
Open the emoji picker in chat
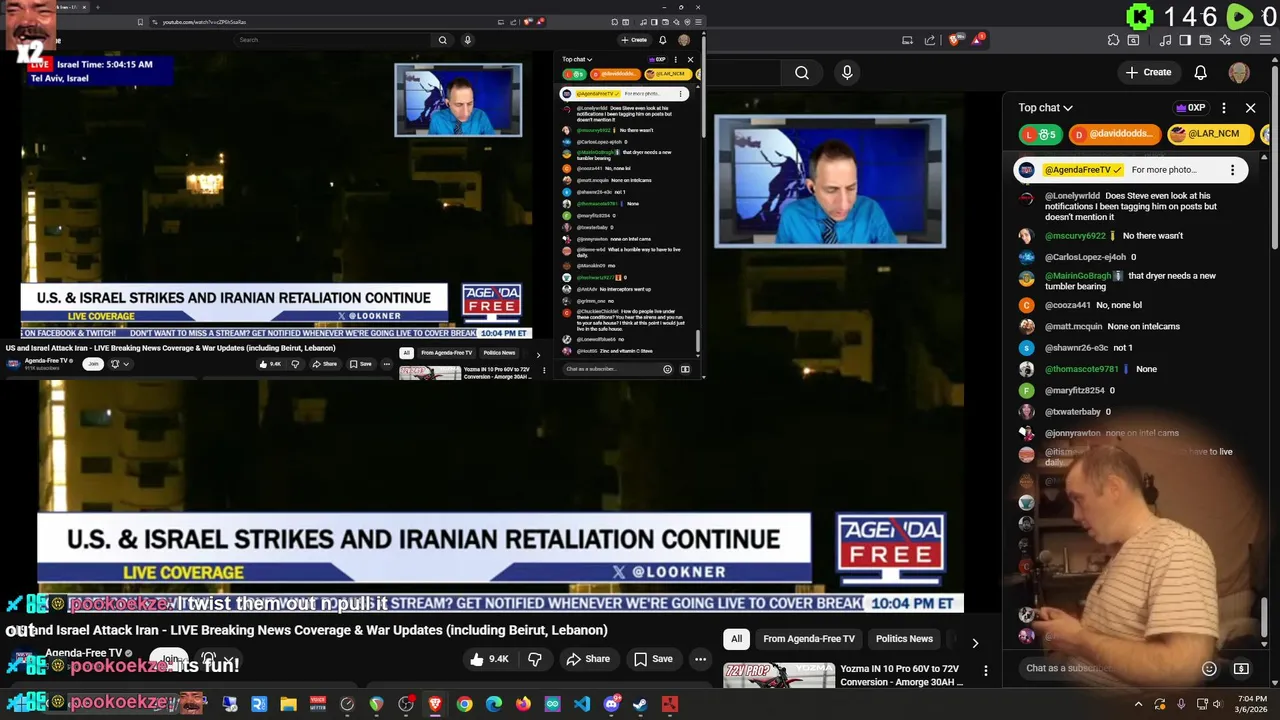click(1209, 668)
